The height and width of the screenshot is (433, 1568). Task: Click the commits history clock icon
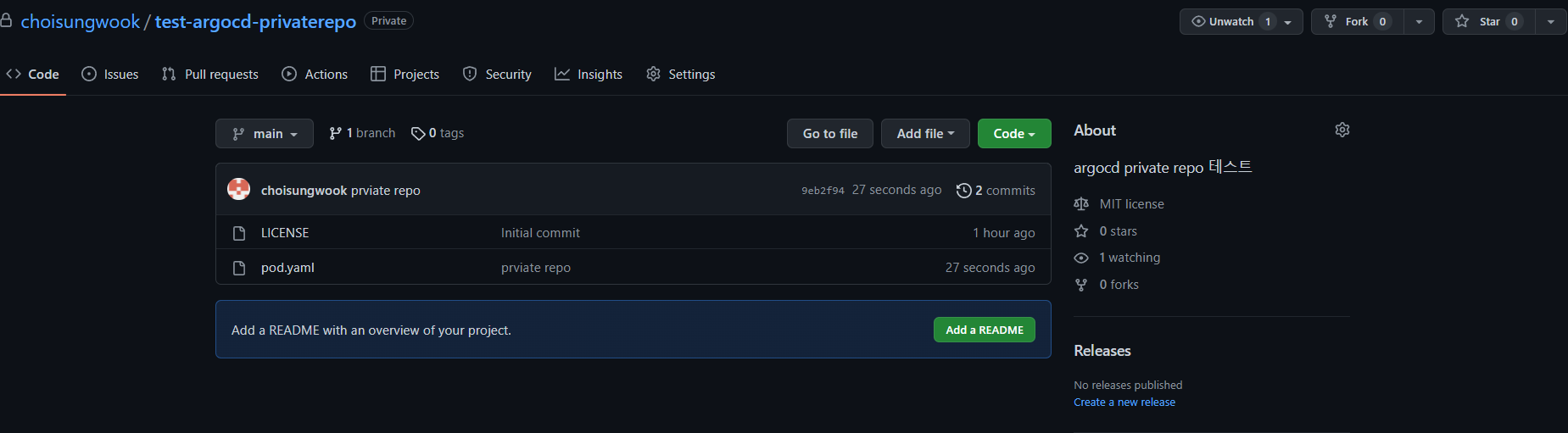(x=963, y=191)
